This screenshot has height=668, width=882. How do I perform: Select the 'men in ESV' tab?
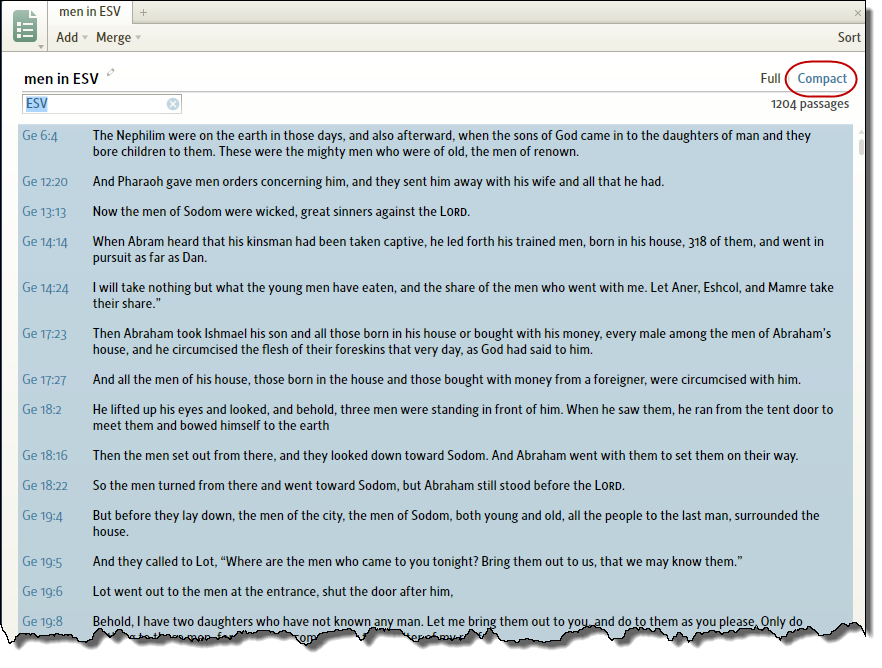[90, 12]
